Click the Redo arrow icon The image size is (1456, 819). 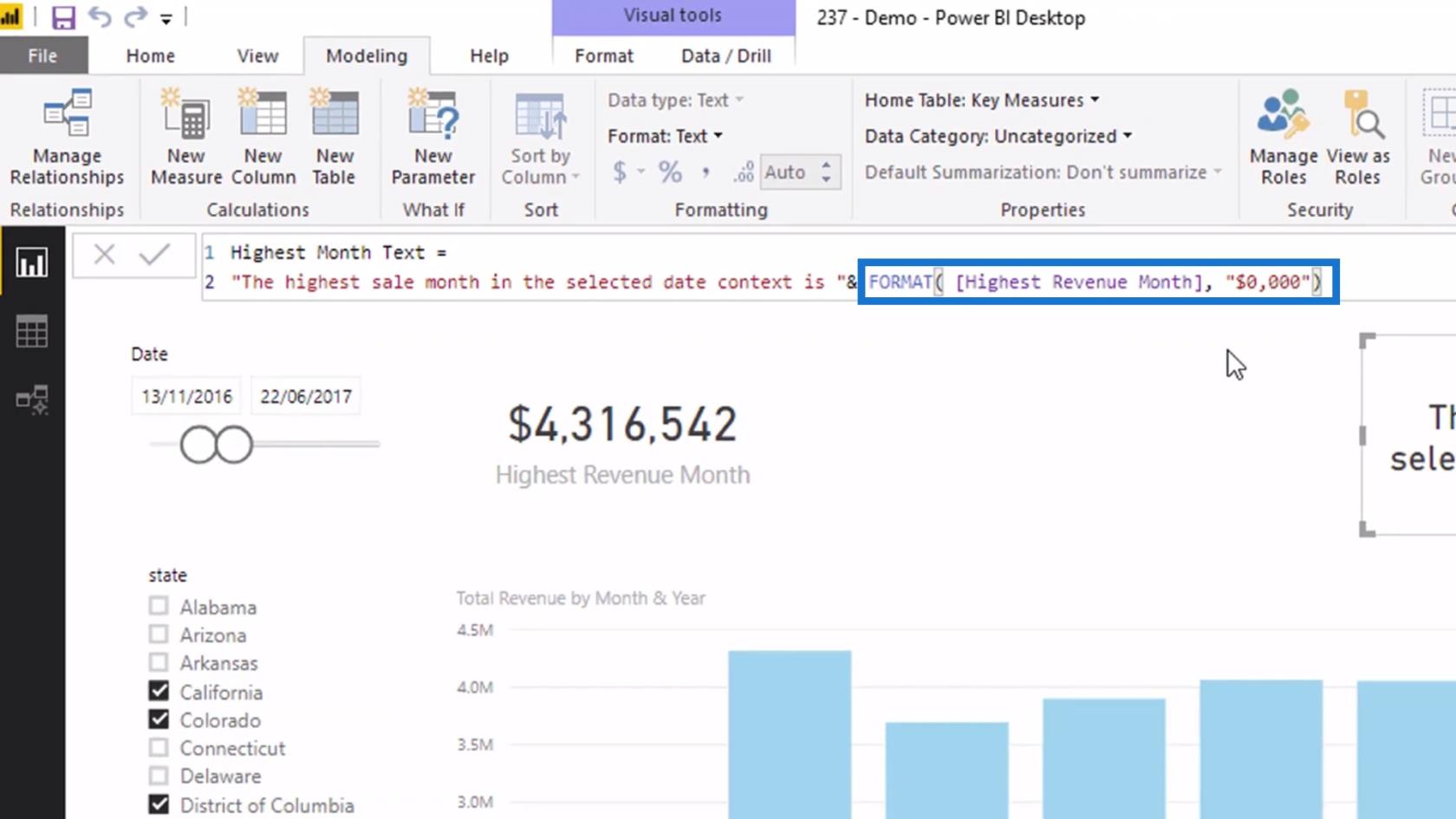click(x=135, y=16)
